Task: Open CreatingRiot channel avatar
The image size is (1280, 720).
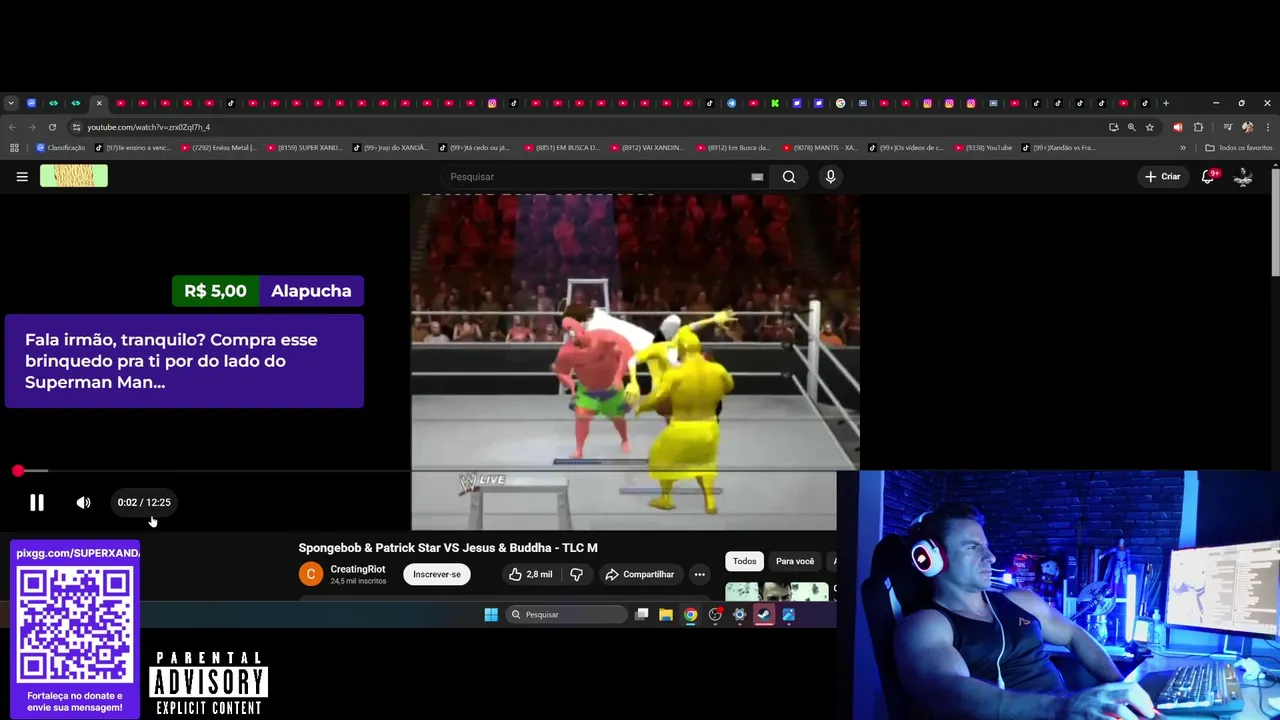Action: [311, 574]
